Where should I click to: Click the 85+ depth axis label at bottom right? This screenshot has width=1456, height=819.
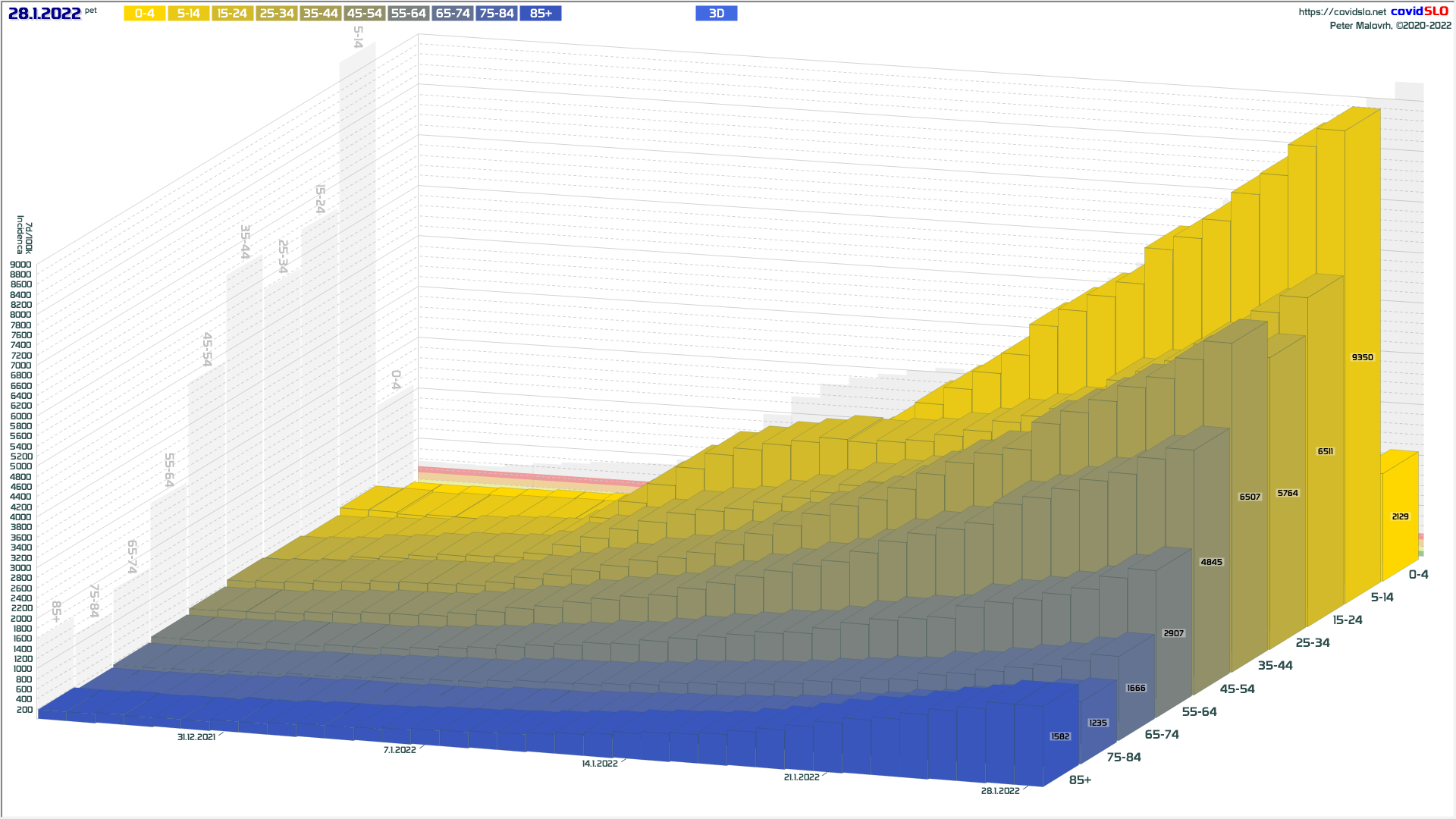pos(1080,780)
